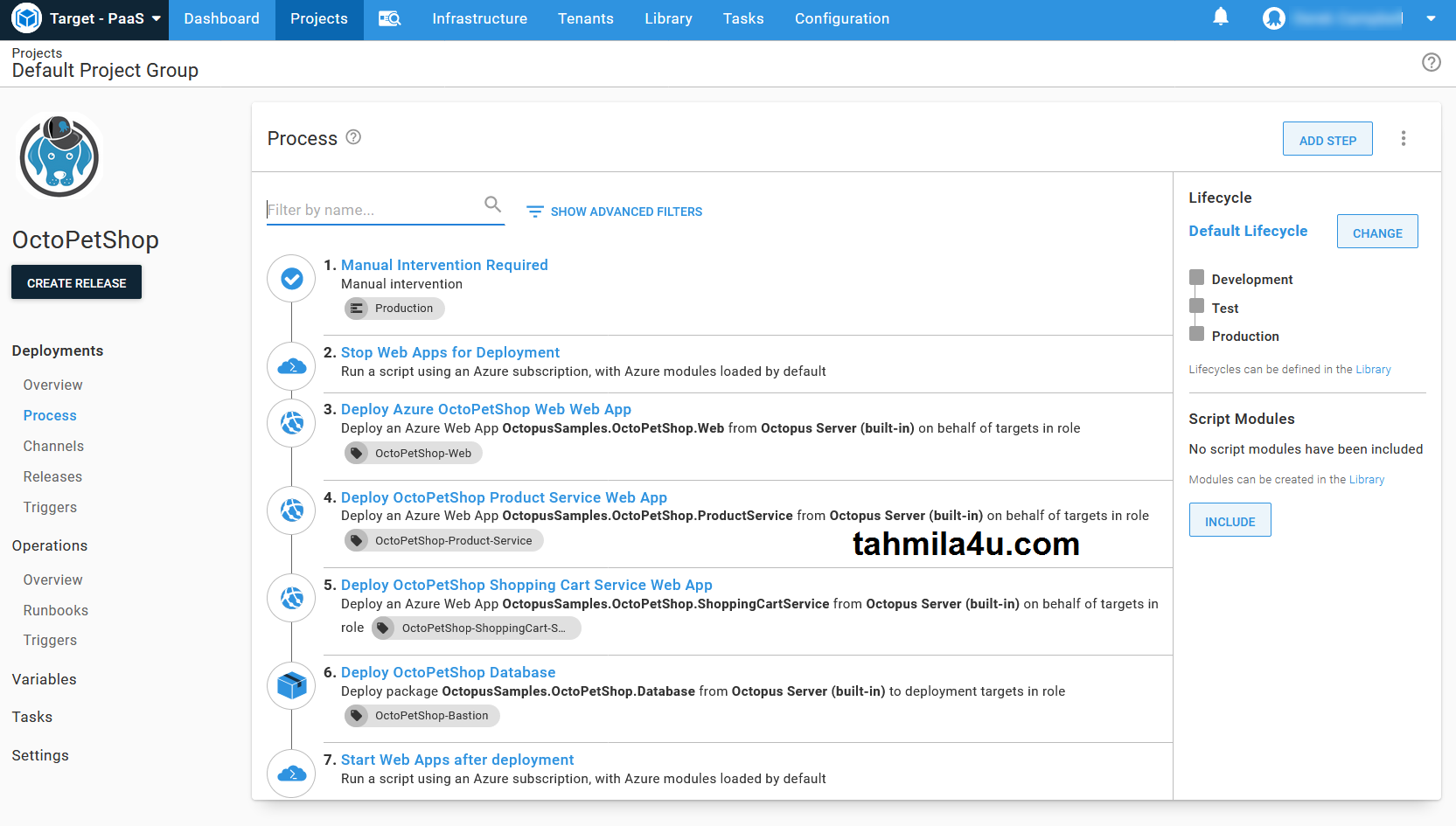Click the Process help icon
Image resolution: width=1456 pixels, height=826 pixels.
[353, 137]
